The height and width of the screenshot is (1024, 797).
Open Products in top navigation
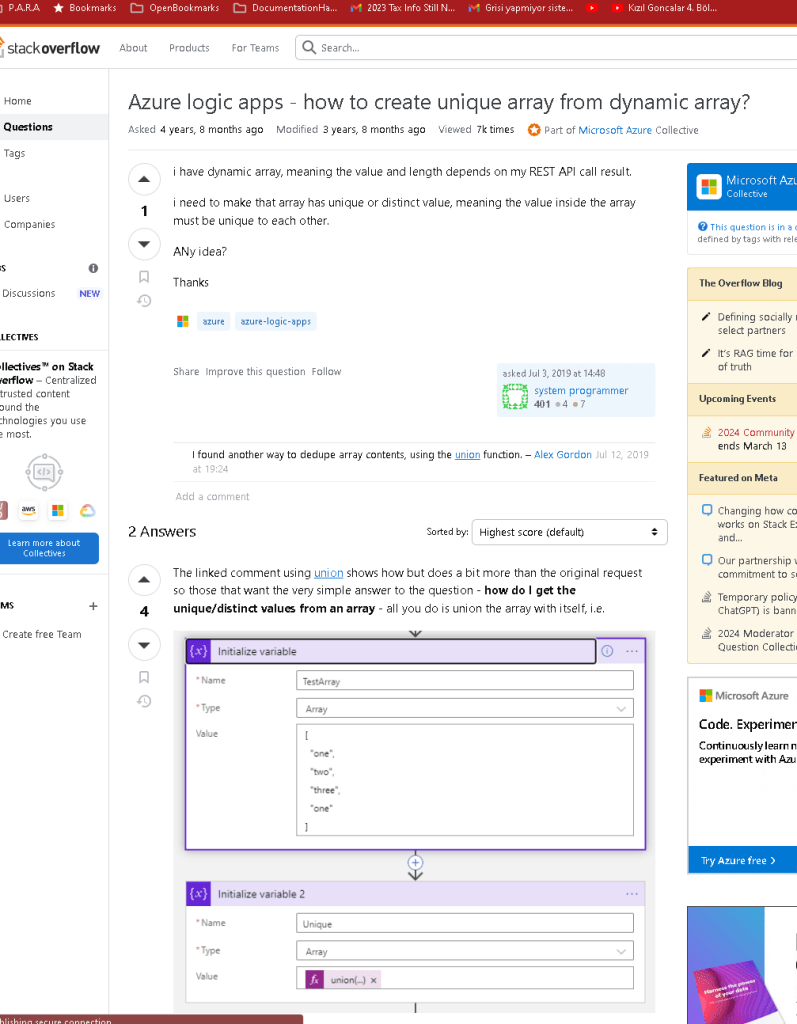coord(189,48)
